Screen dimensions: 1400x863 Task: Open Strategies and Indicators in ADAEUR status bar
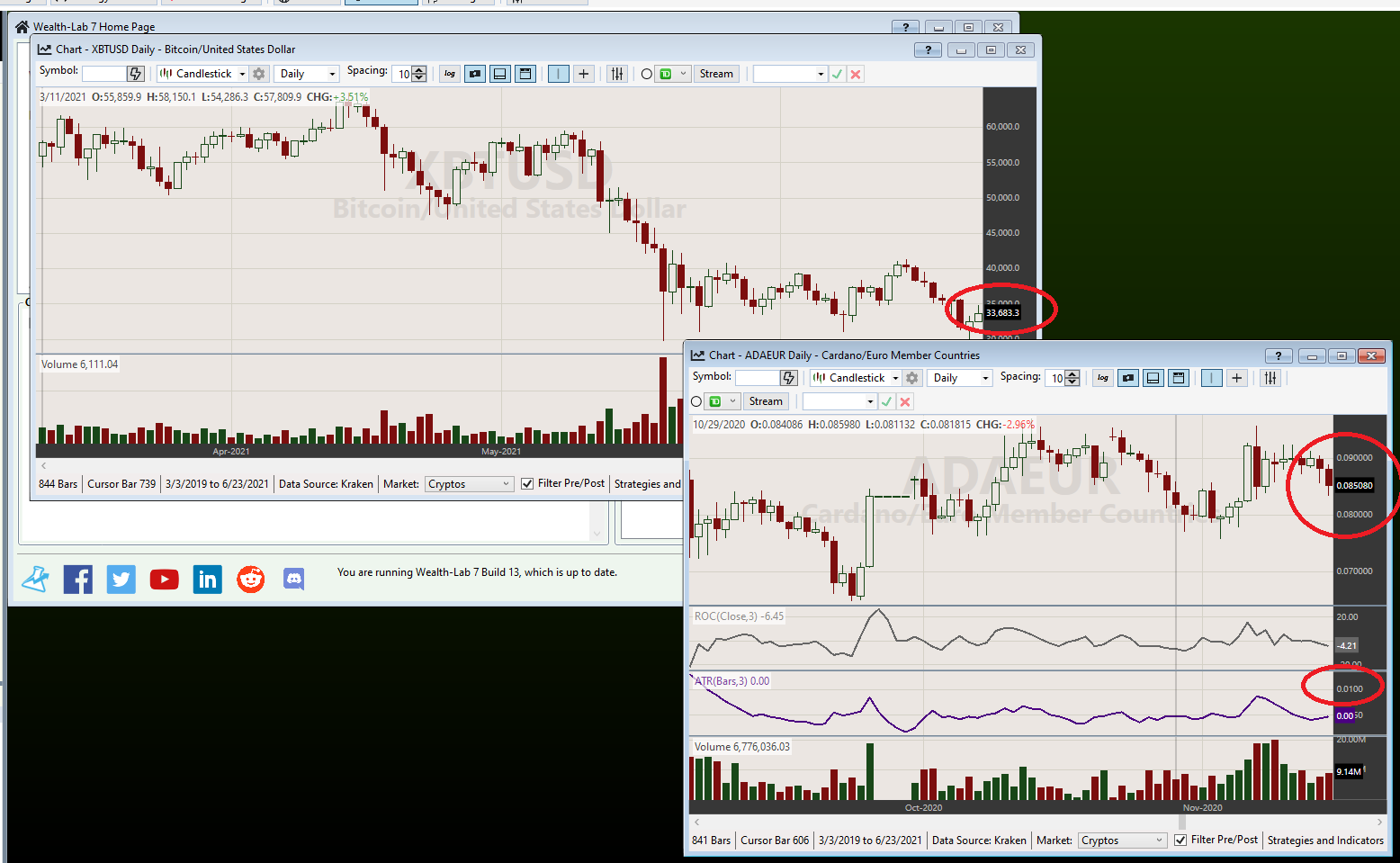[x=1325, y=841]
